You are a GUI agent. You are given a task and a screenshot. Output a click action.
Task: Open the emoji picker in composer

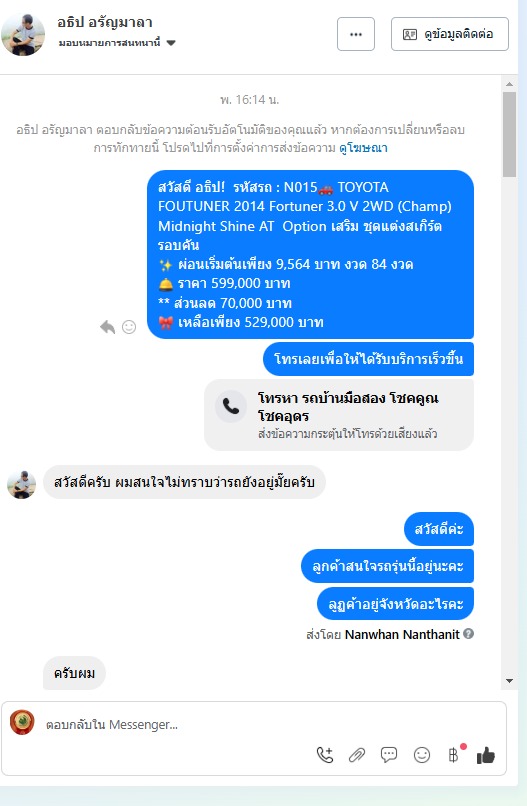(x=422, y=755)
